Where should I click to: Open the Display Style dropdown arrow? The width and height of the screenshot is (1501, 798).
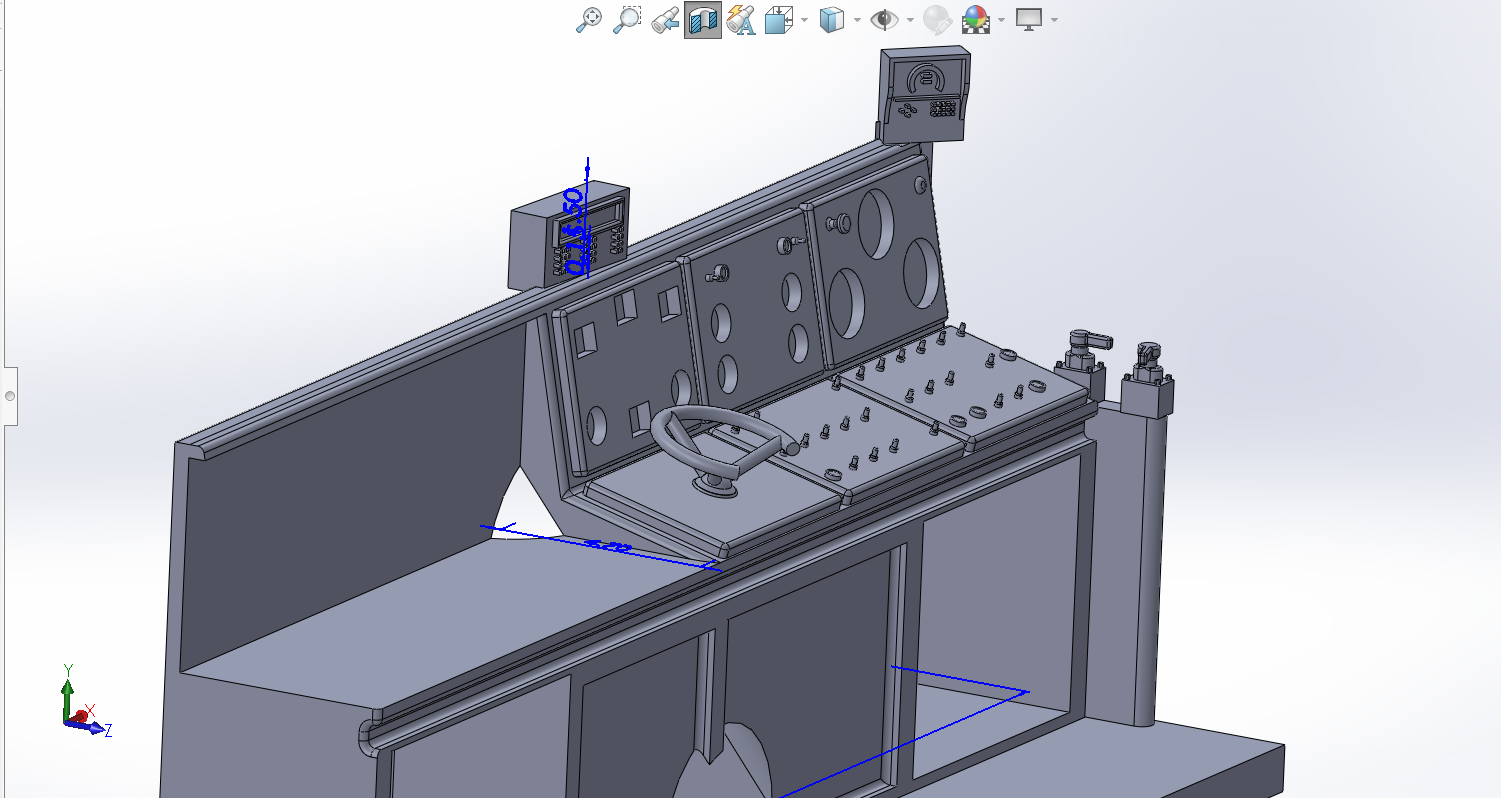tap(855, 20)
